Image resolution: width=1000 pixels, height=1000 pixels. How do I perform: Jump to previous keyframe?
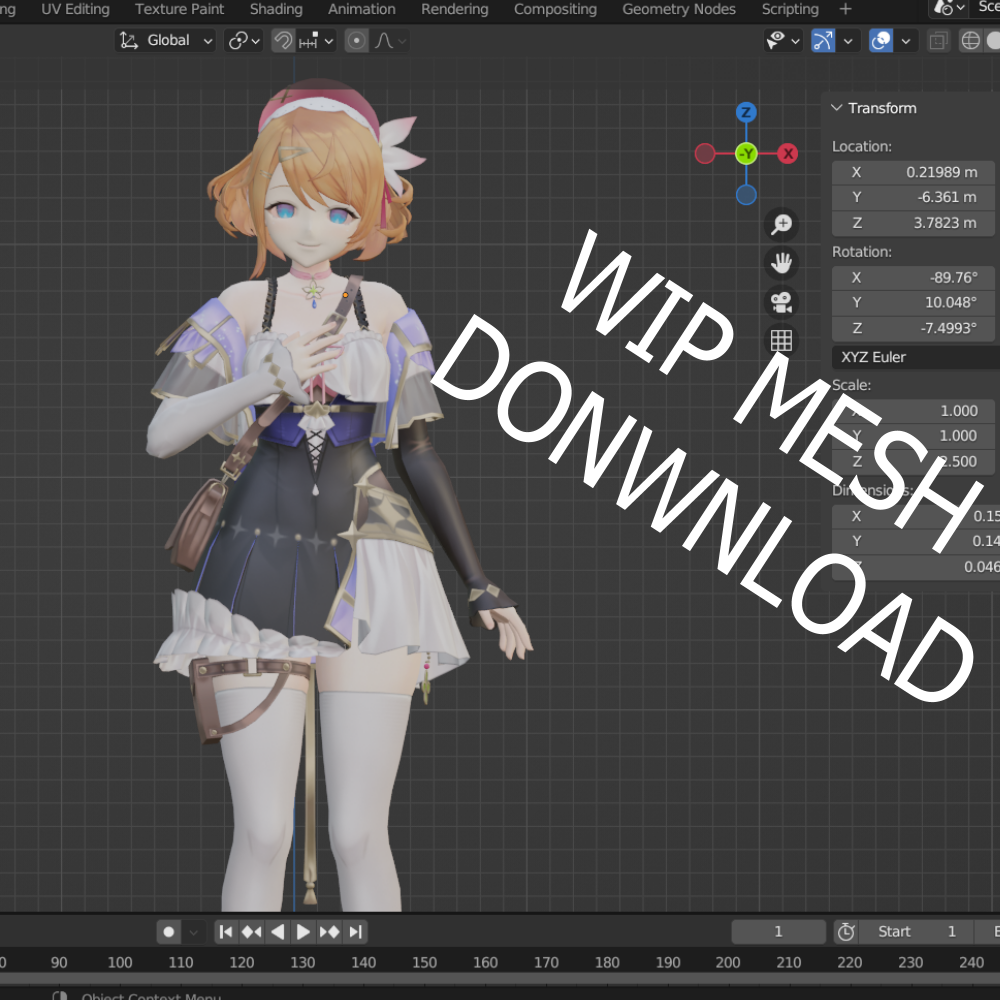click(251, 932)
